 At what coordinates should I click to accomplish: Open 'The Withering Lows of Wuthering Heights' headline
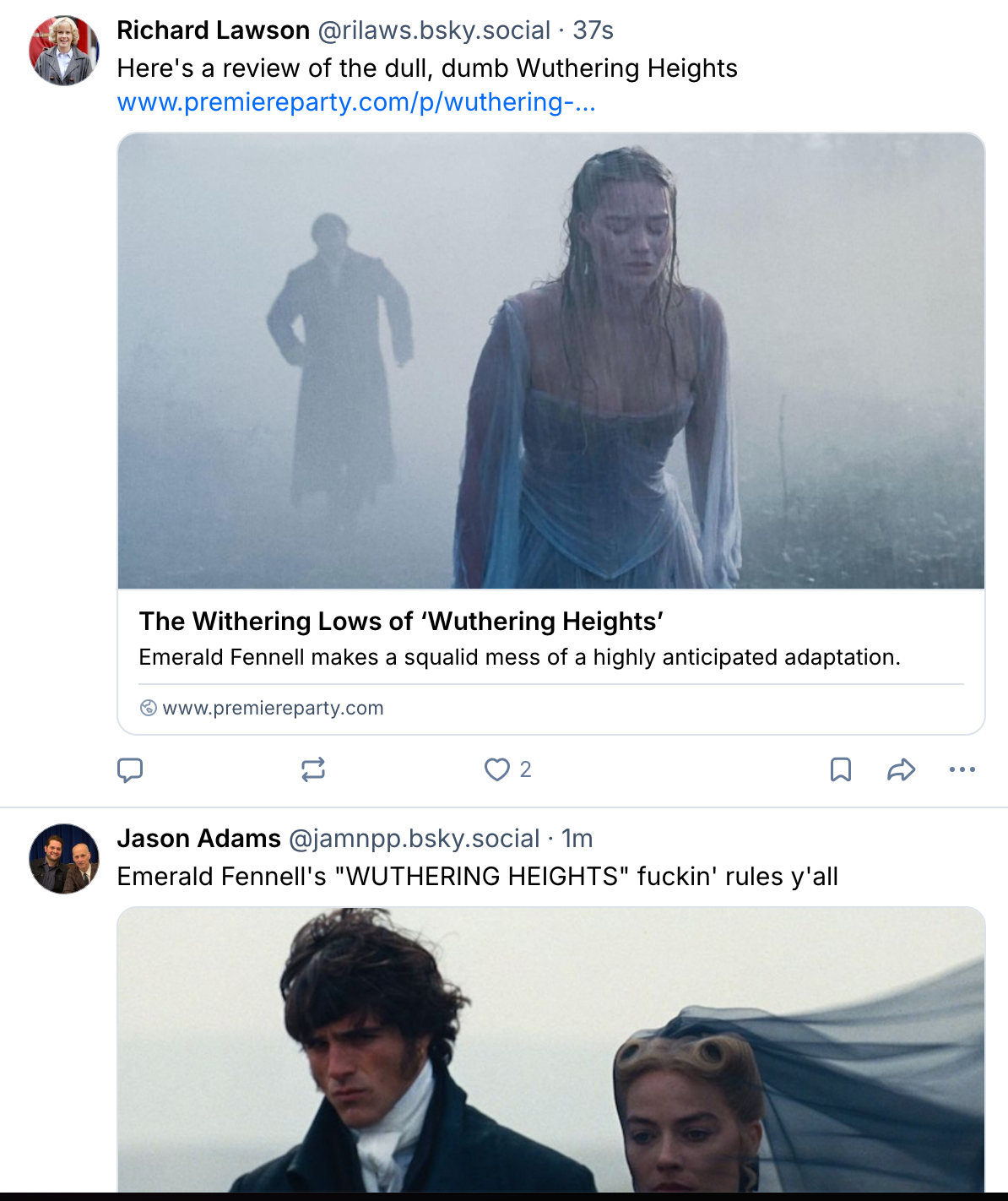(401, 622)
